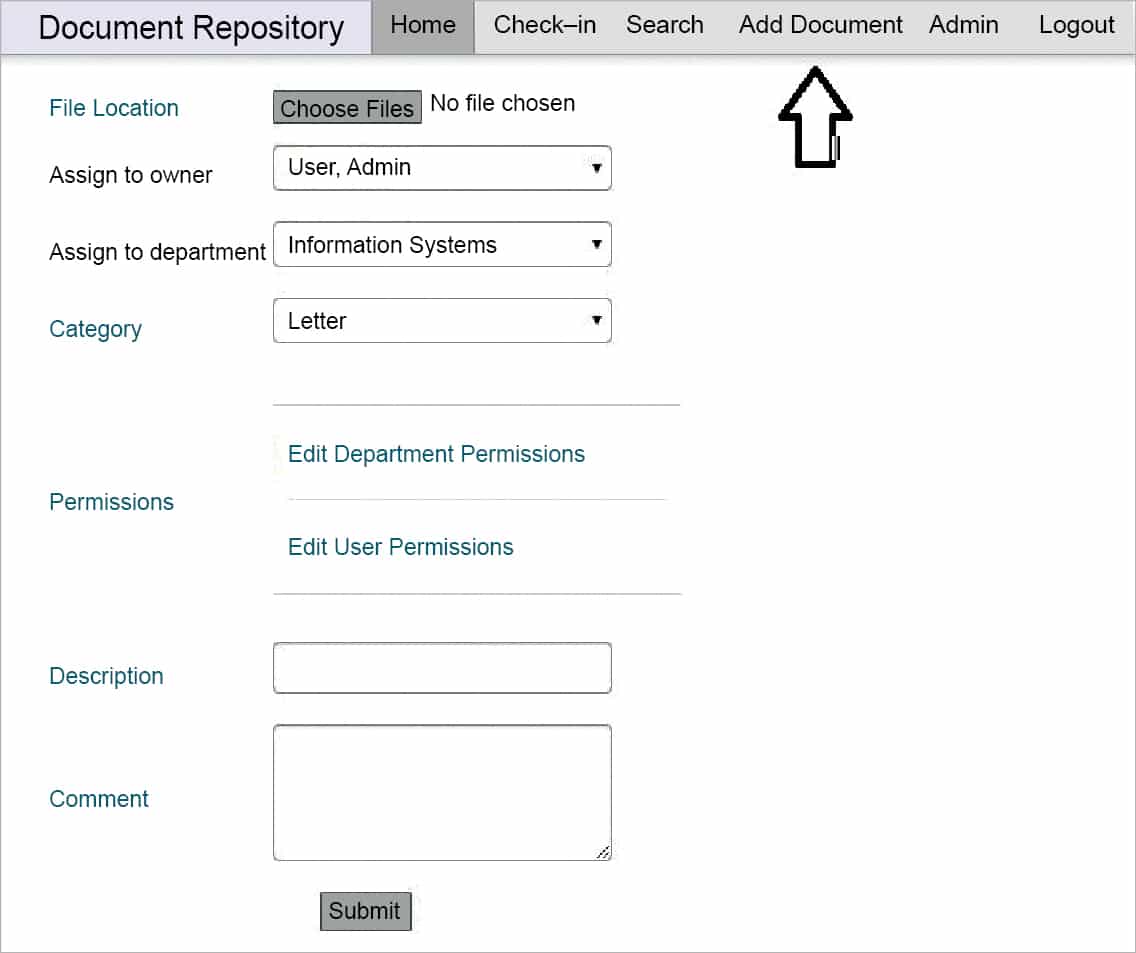The height and width of the screenshot is (953, 1136).
Task: Open the Home tab
Action: [422, 26]
